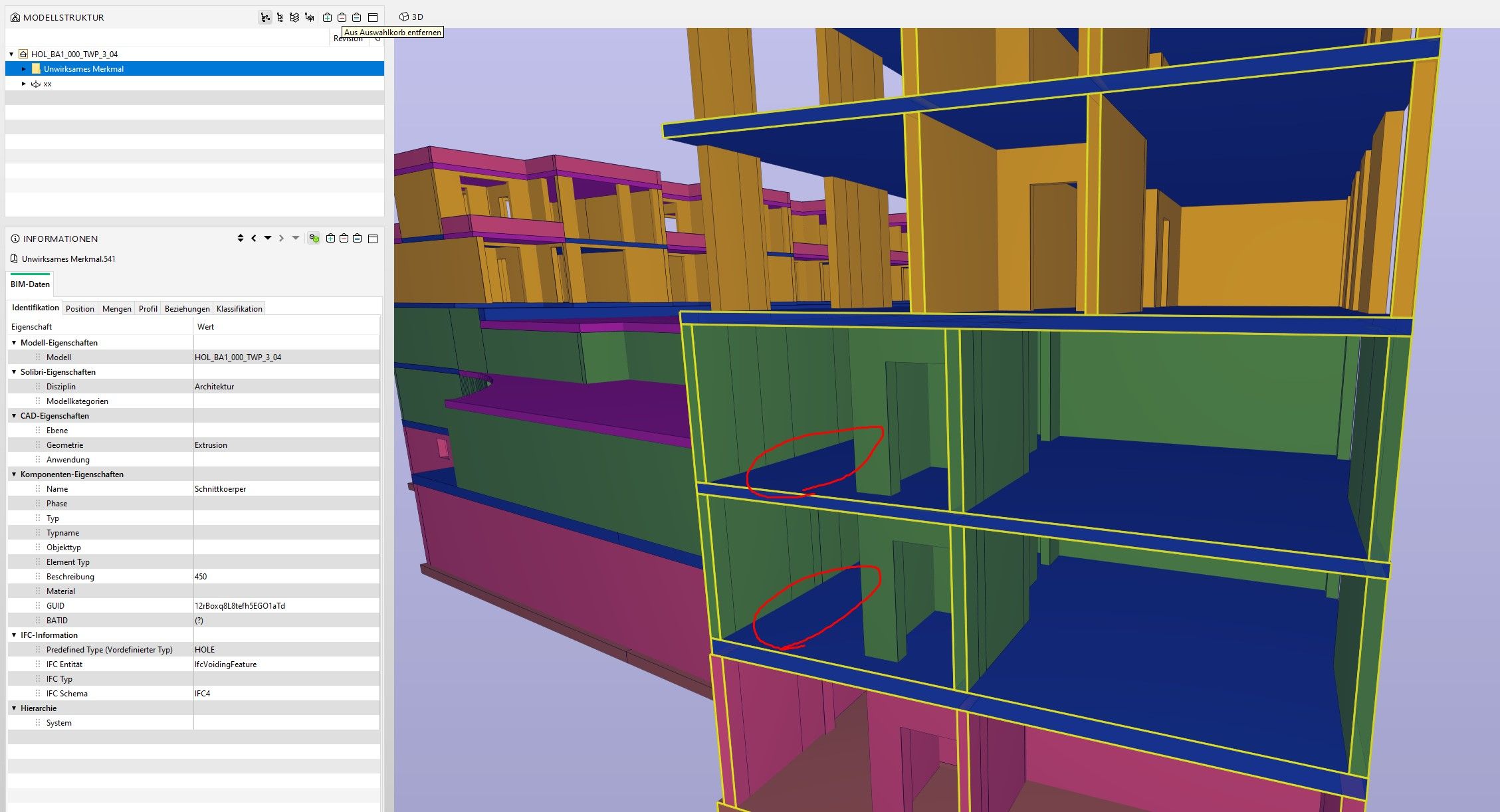Click the xx node's component icon
The image size is (1500, 812).
(36, 84)
